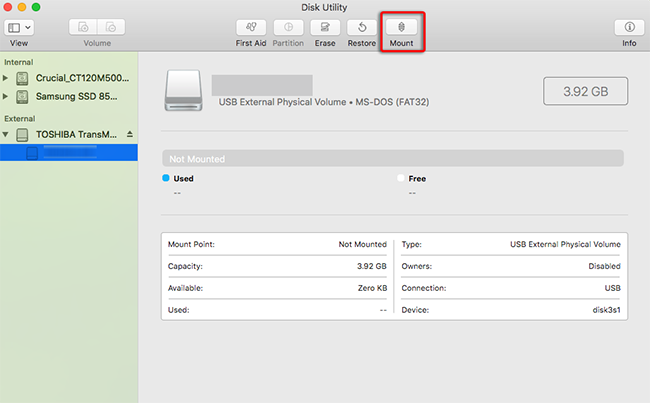Click the Partition toolbar button
650x403 pixels.
[288, 27]
